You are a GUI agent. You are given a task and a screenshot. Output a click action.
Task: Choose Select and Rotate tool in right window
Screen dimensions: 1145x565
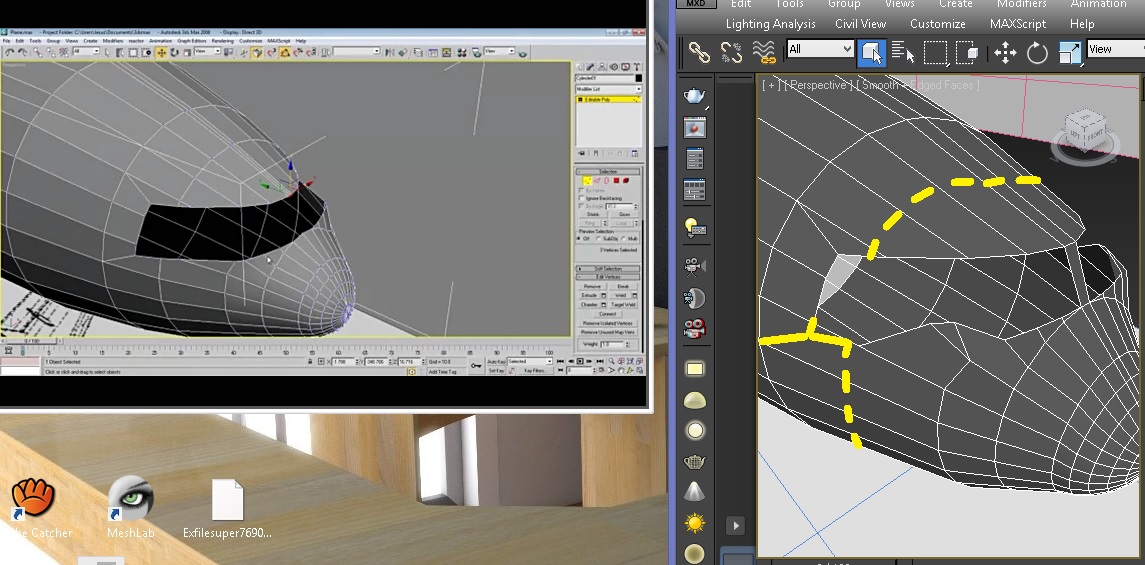[1037, 53]
